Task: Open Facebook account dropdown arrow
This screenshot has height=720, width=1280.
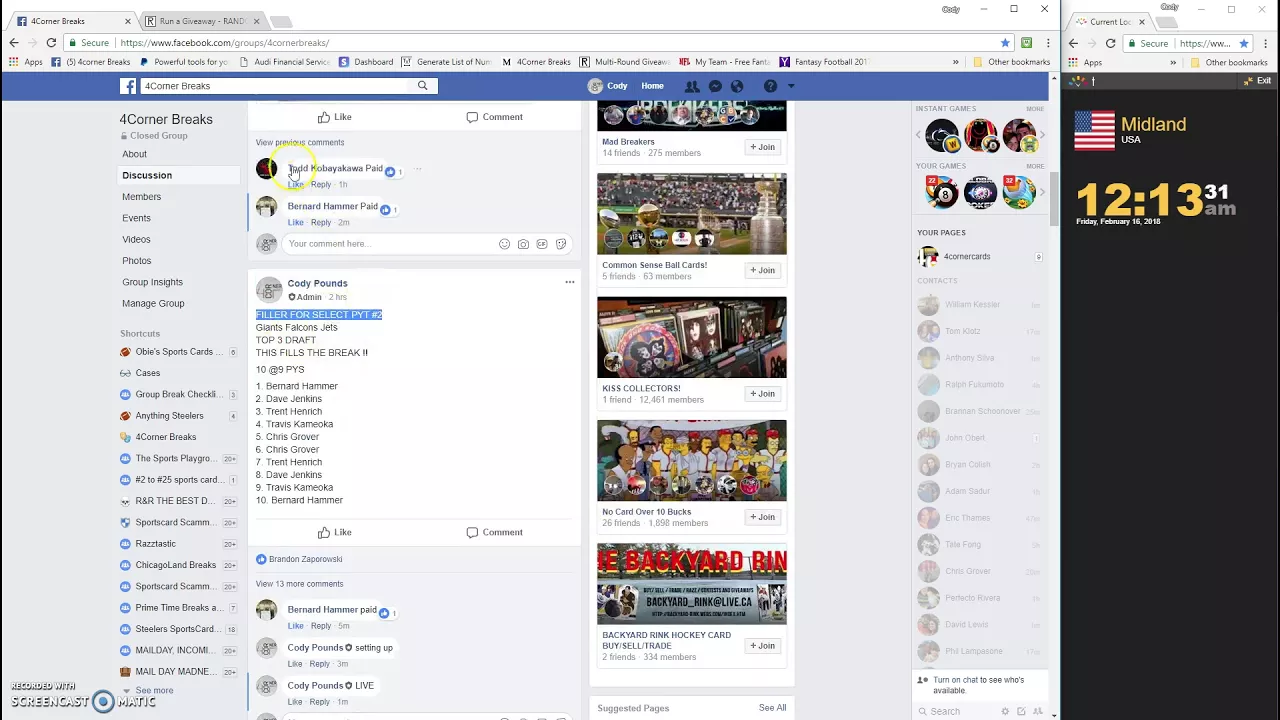Action: (x=791, y=86)
